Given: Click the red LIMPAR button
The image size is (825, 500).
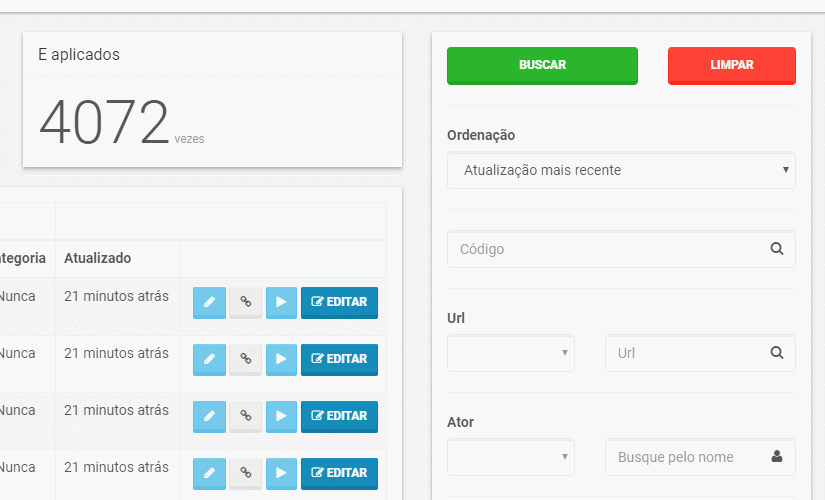Looking at the screenshot, I should pos(732,66).
